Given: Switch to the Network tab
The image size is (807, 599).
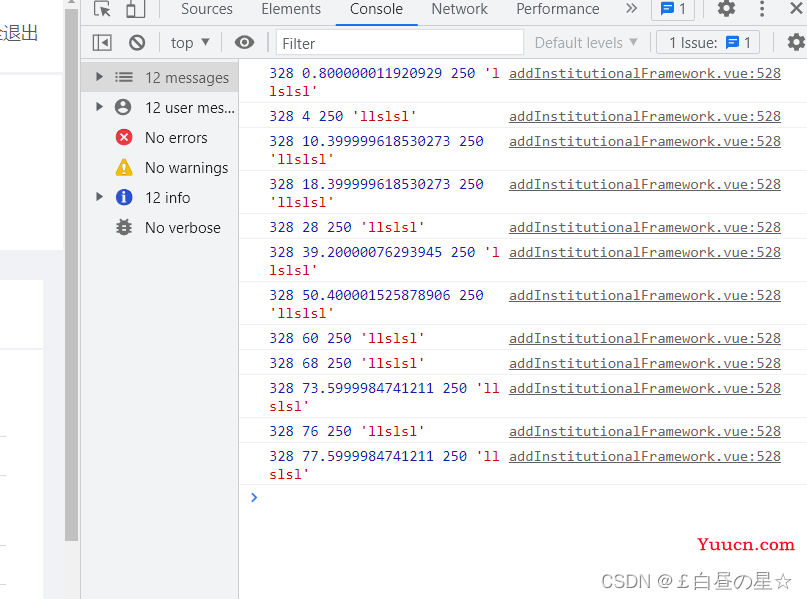Looking at the screenshot, I should [x=459, y=9].
